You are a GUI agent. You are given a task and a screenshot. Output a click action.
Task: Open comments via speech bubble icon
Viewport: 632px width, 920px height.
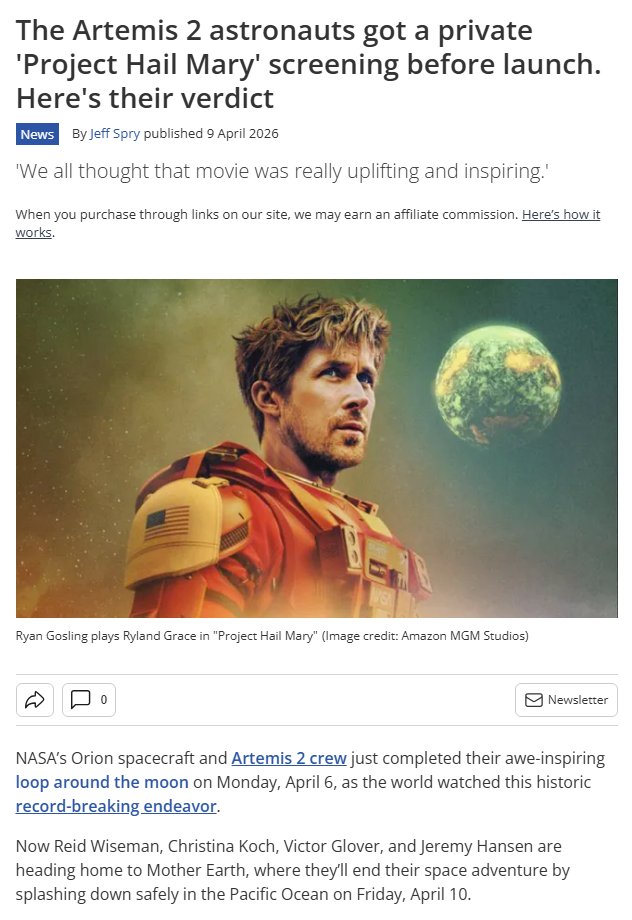80,699
